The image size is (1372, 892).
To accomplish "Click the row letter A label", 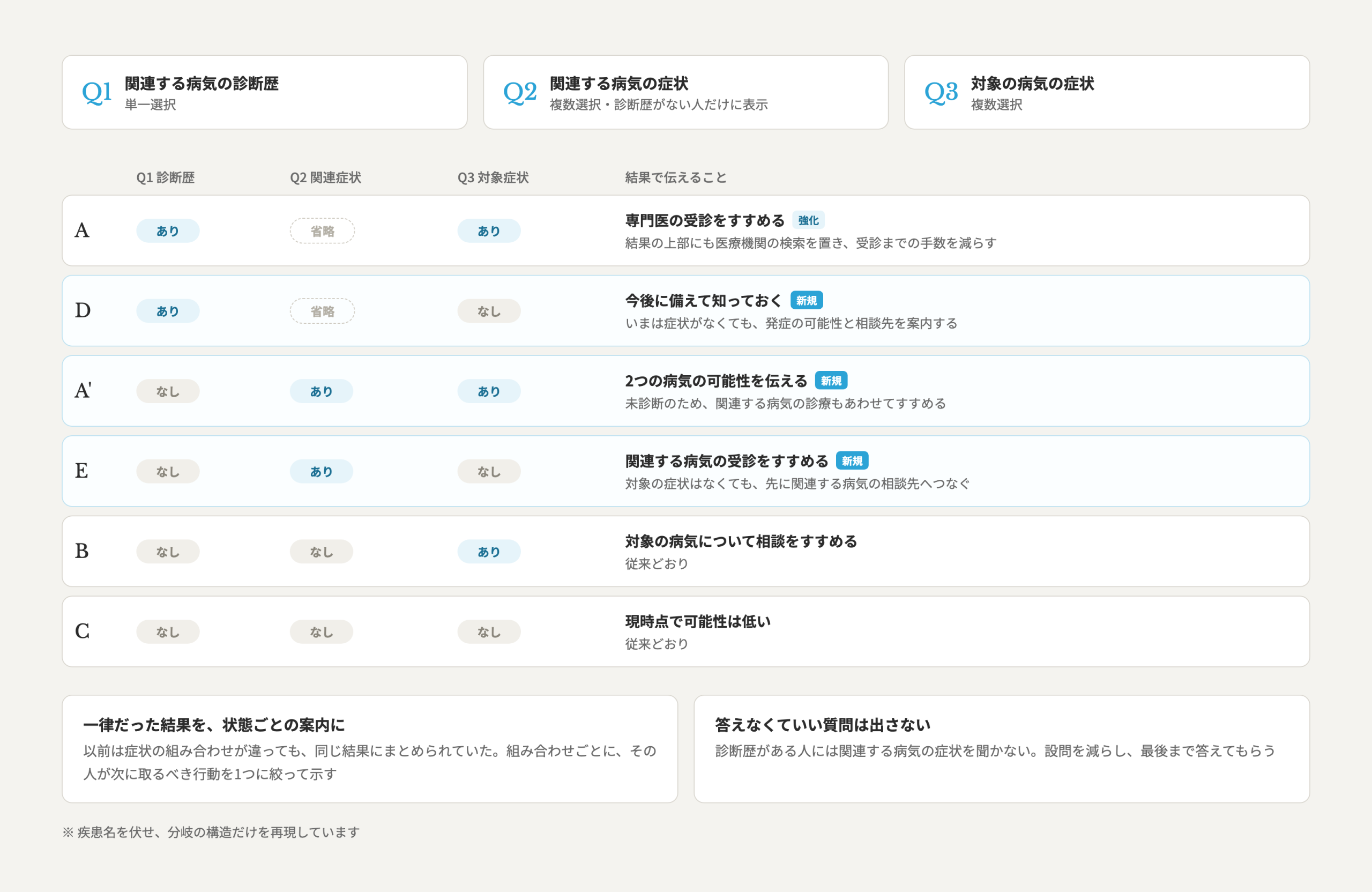I will tap(82, 231).
